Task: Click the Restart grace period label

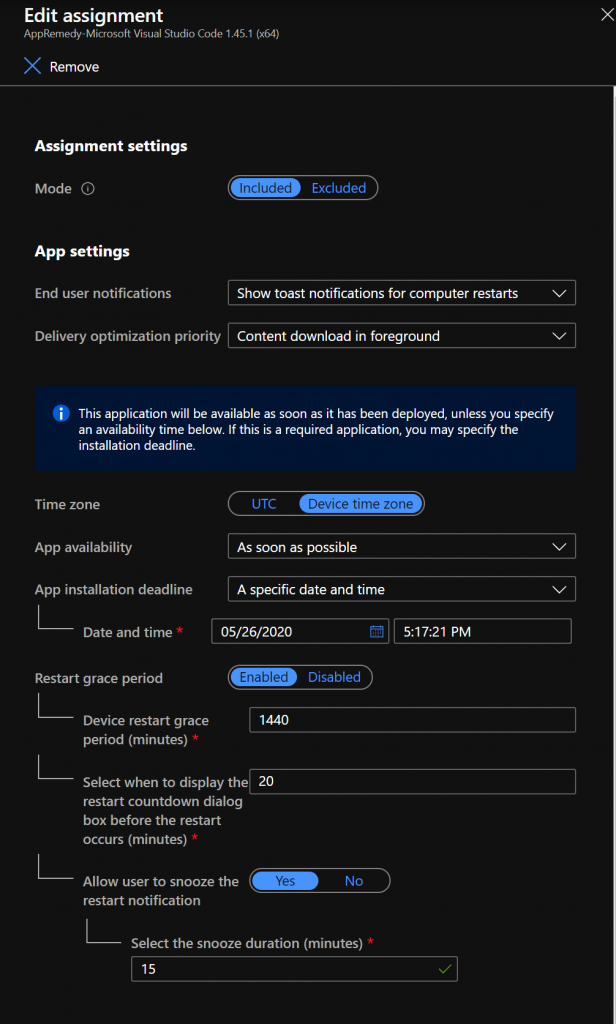Action: [99, 678]
